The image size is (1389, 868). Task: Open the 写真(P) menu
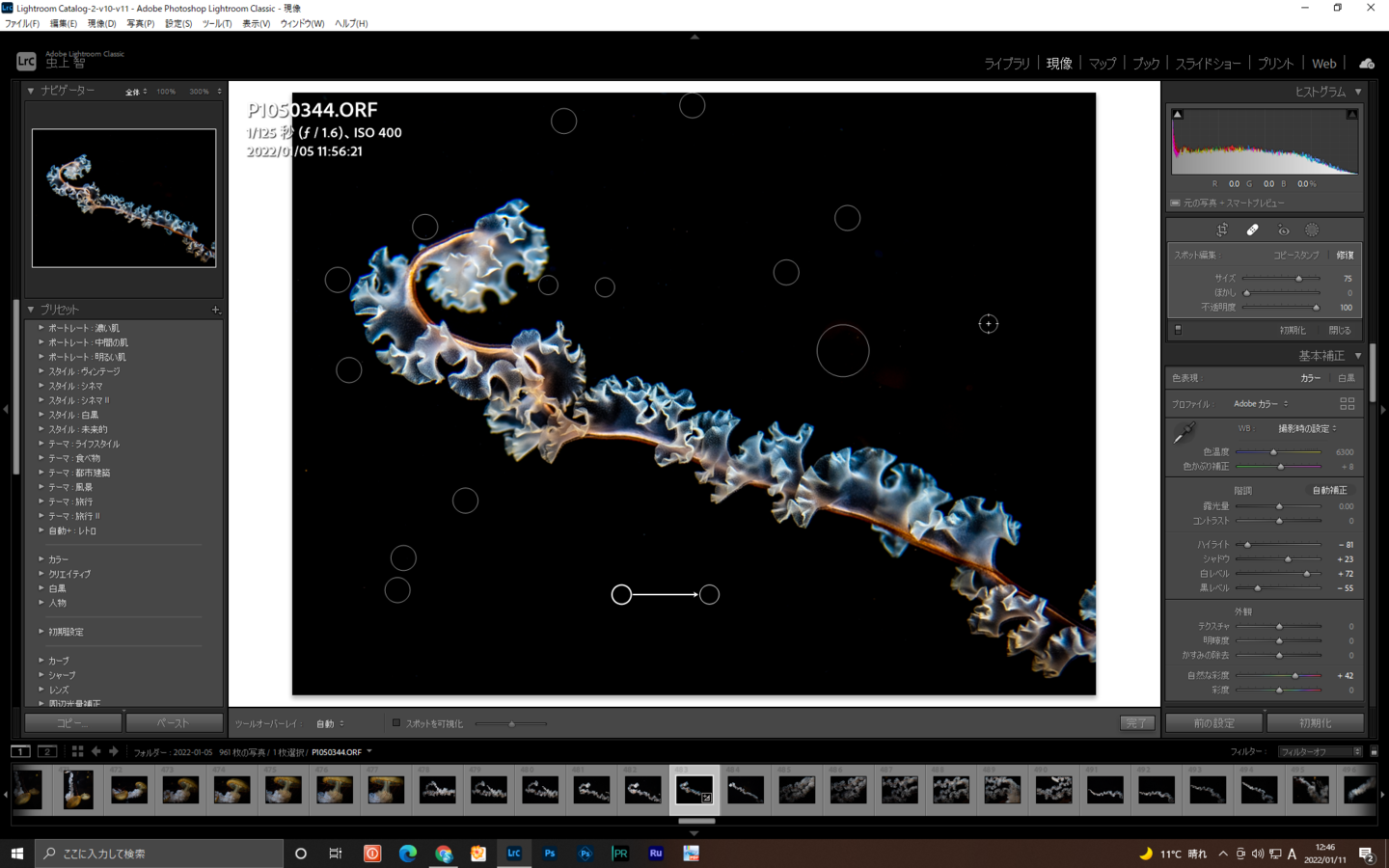[140, 23]
